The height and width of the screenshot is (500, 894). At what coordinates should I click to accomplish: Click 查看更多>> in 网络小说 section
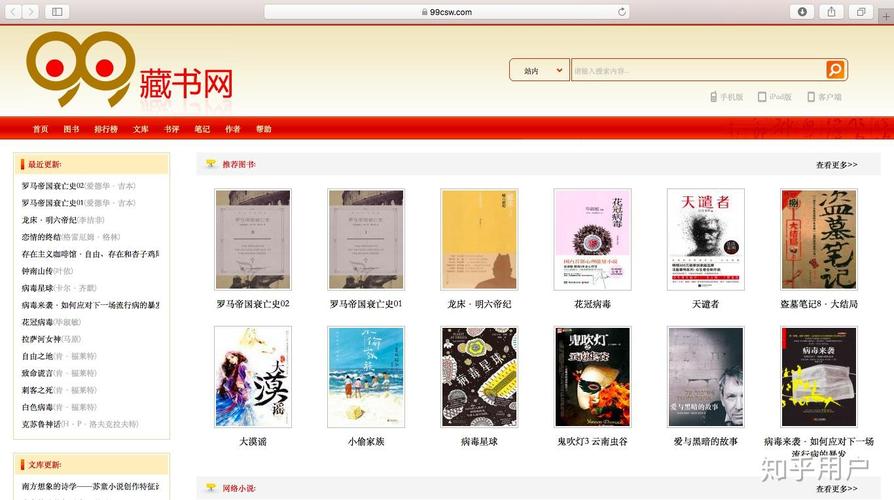click(x=836, y=489)
